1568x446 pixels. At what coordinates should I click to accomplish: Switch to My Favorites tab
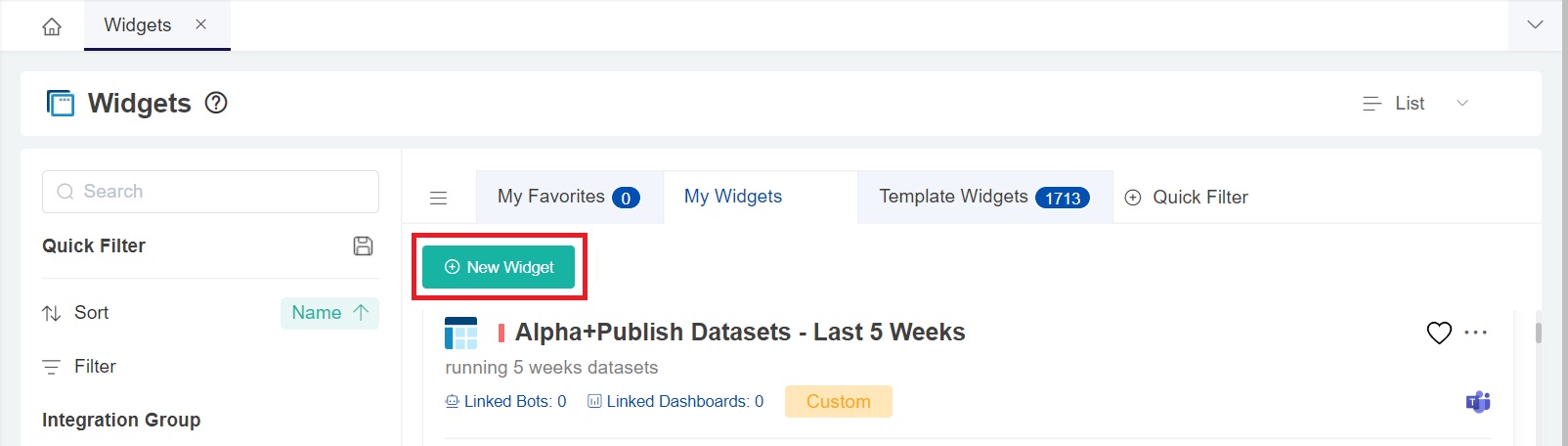(x=568, y=197)
